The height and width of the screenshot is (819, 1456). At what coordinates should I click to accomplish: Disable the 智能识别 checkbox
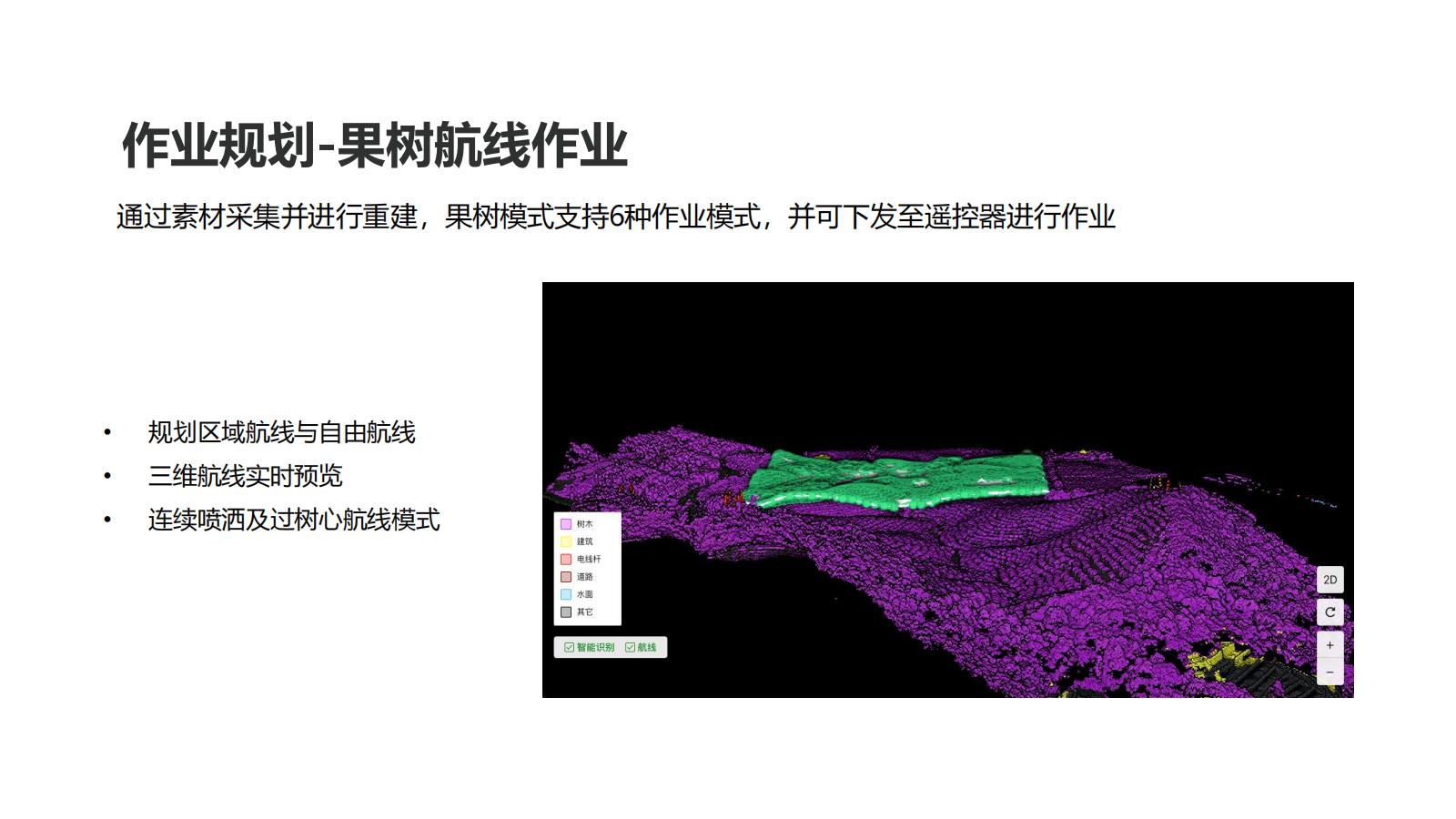[x=569, y=646]
